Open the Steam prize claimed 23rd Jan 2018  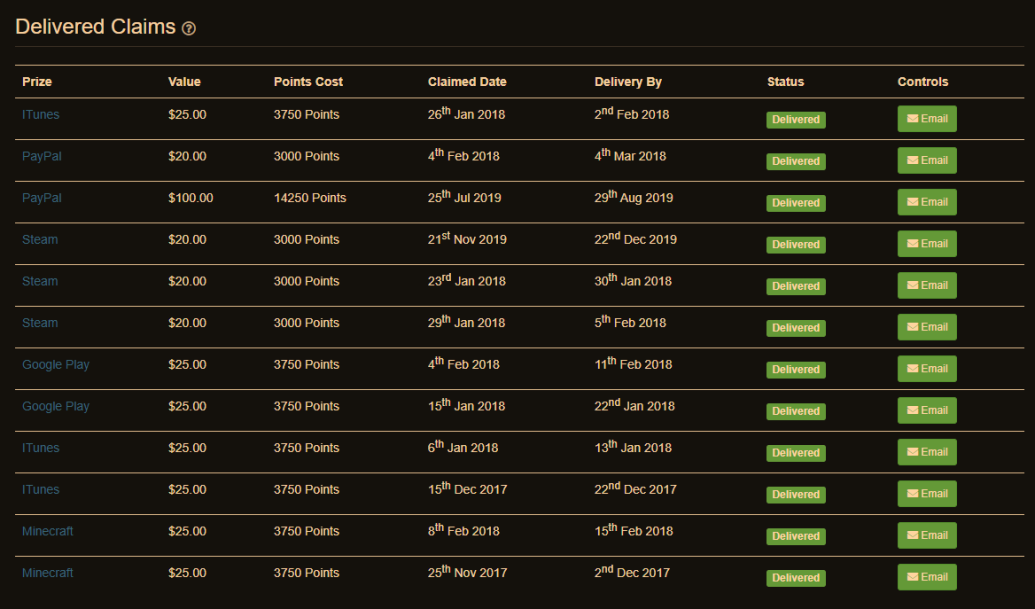40,281
